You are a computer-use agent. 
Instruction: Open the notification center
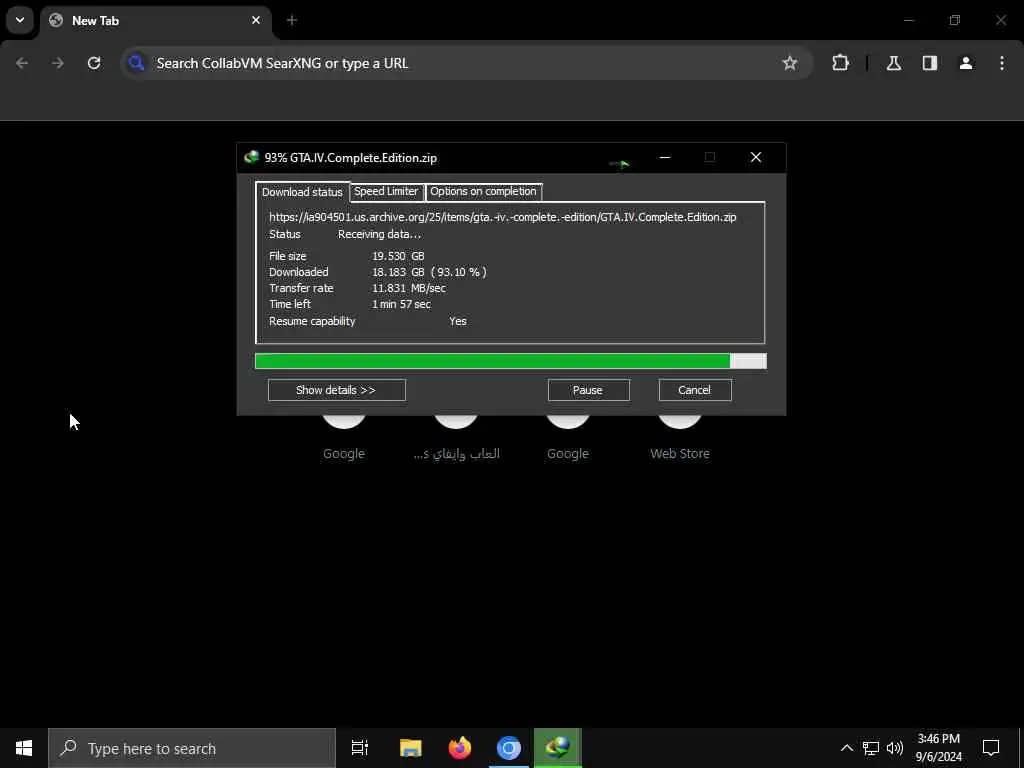[991, 748]
